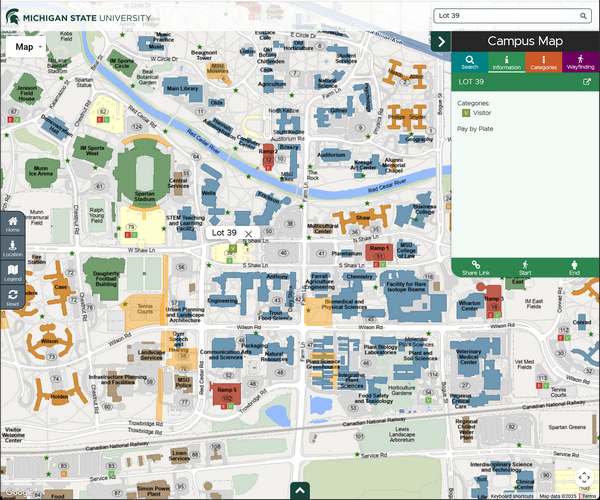Set Lot 39 as End point

pos(574,268)
